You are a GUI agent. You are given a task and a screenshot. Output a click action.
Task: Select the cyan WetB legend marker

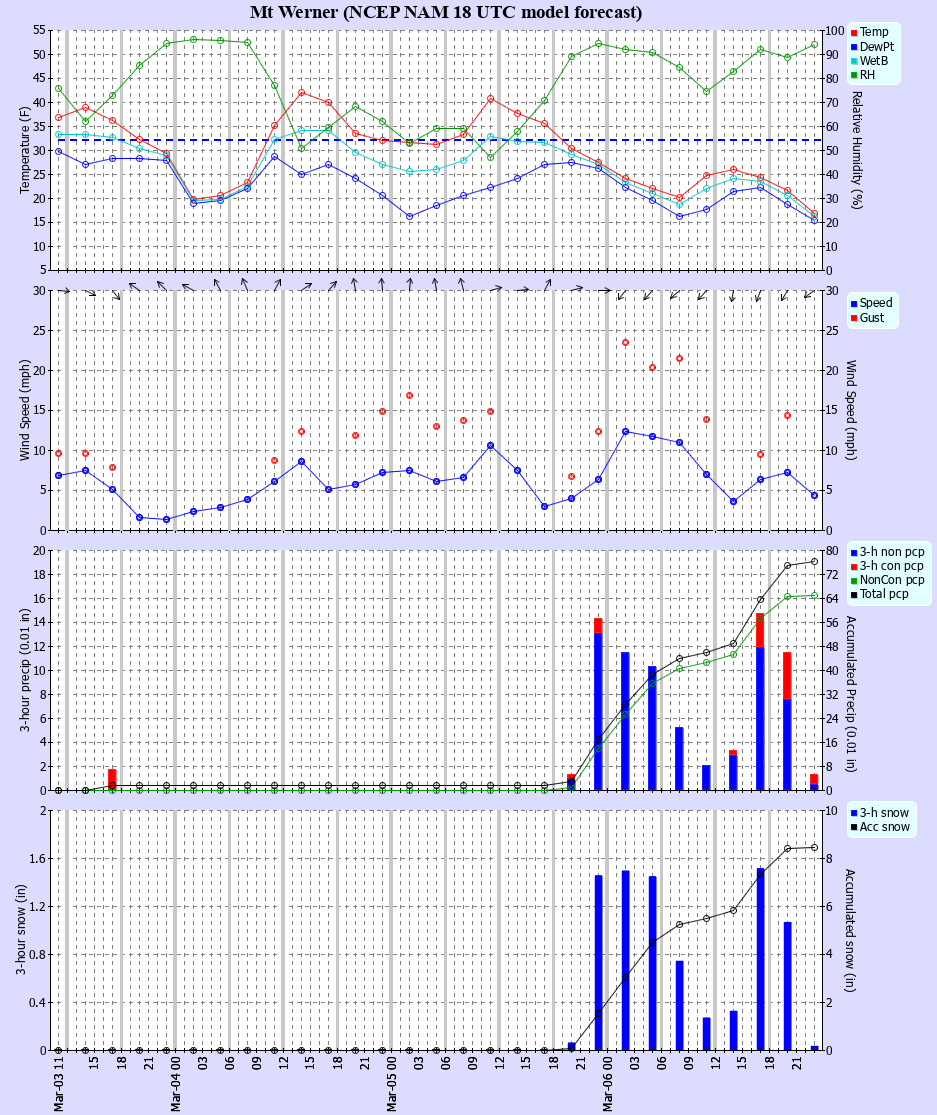point(852,59)
